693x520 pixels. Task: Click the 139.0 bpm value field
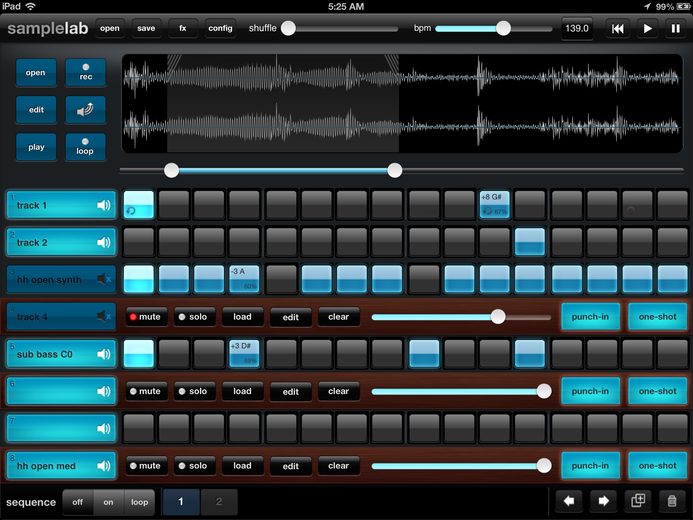coord(577,28)
